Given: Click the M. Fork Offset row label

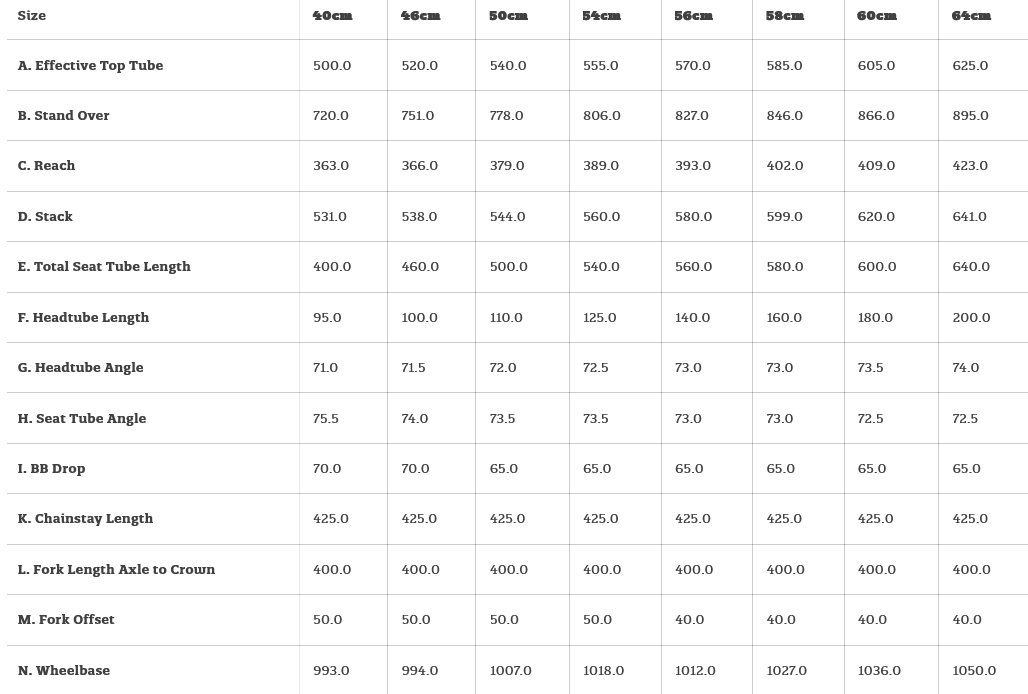Looking at the screenshot, I should (66, 620).
